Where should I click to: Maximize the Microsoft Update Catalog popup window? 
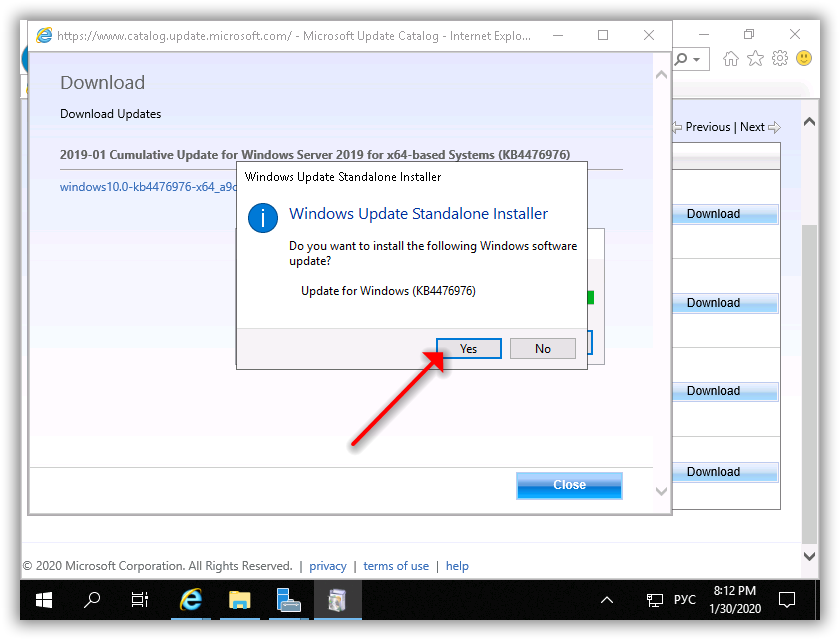[603, 35]
